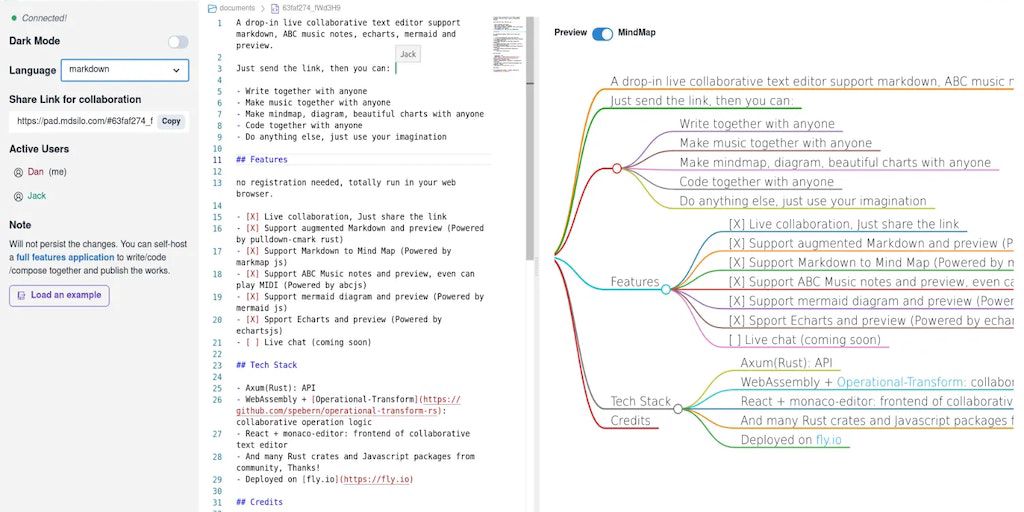Click the Copy share link button
The height and width of the screenshot is (512, 1024).
[171, 121]
